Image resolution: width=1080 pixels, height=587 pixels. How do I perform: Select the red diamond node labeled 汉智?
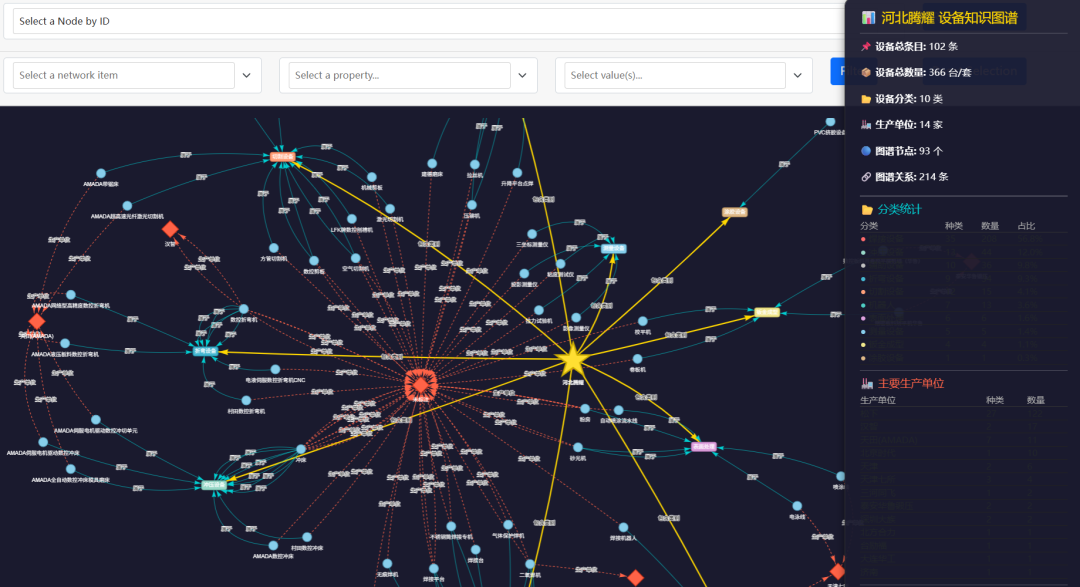coord(170,229)
